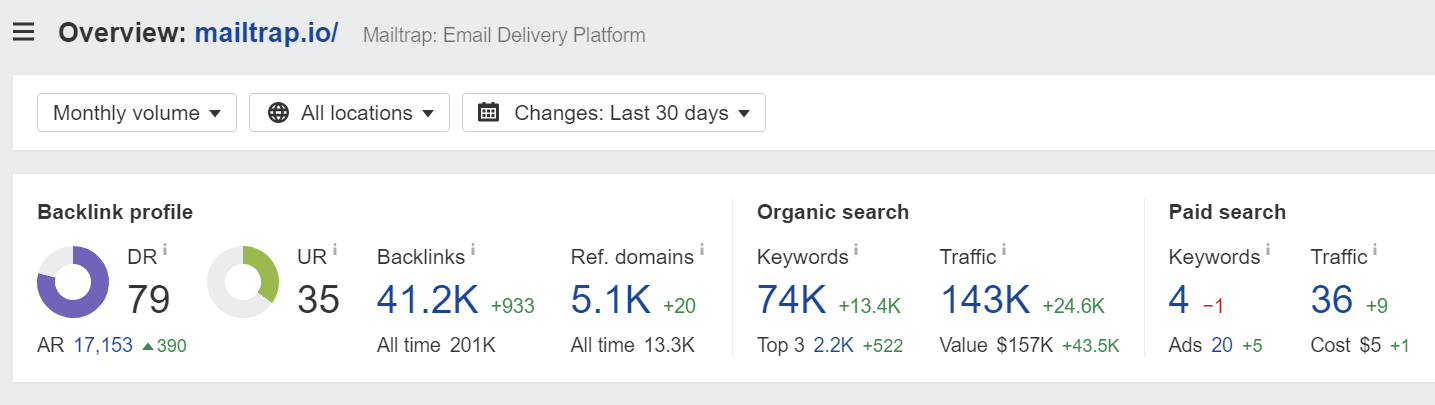Expand the All locations dropdown
The image size is (1435, 405).
coord(349,113)
